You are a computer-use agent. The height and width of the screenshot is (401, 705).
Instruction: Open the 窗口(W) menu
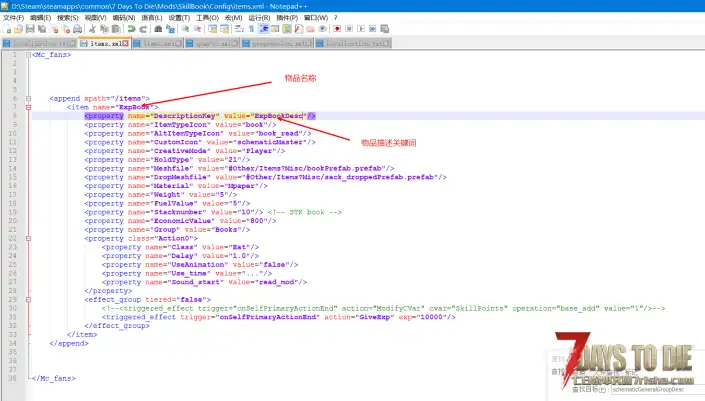click(x=316, y=18)
